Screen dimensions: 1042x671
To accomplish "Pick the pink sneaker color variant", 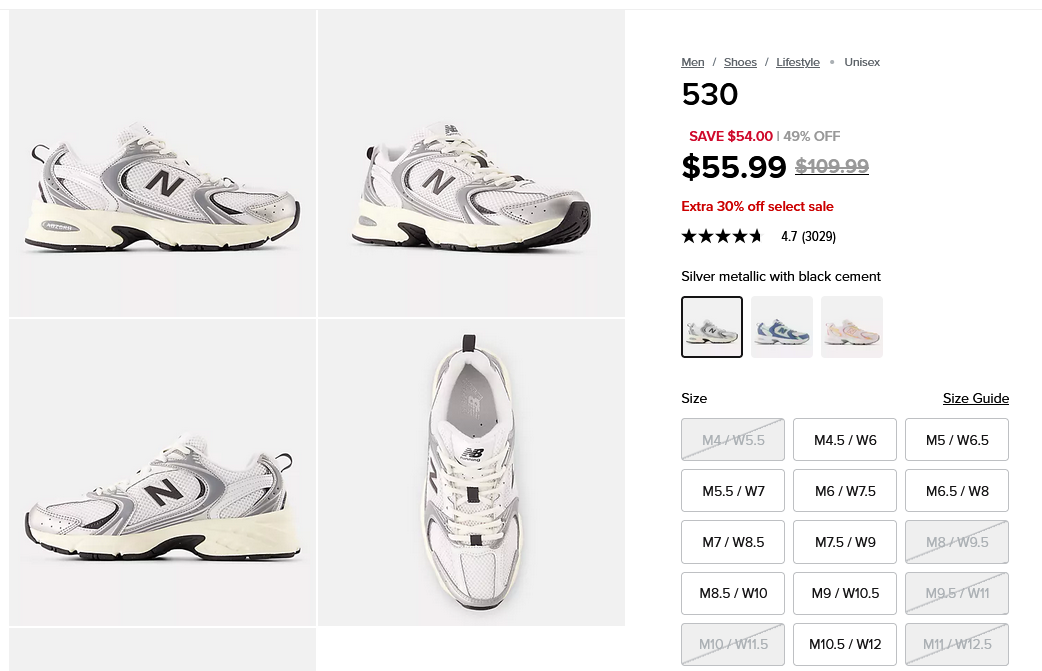I will click(852, 327).
